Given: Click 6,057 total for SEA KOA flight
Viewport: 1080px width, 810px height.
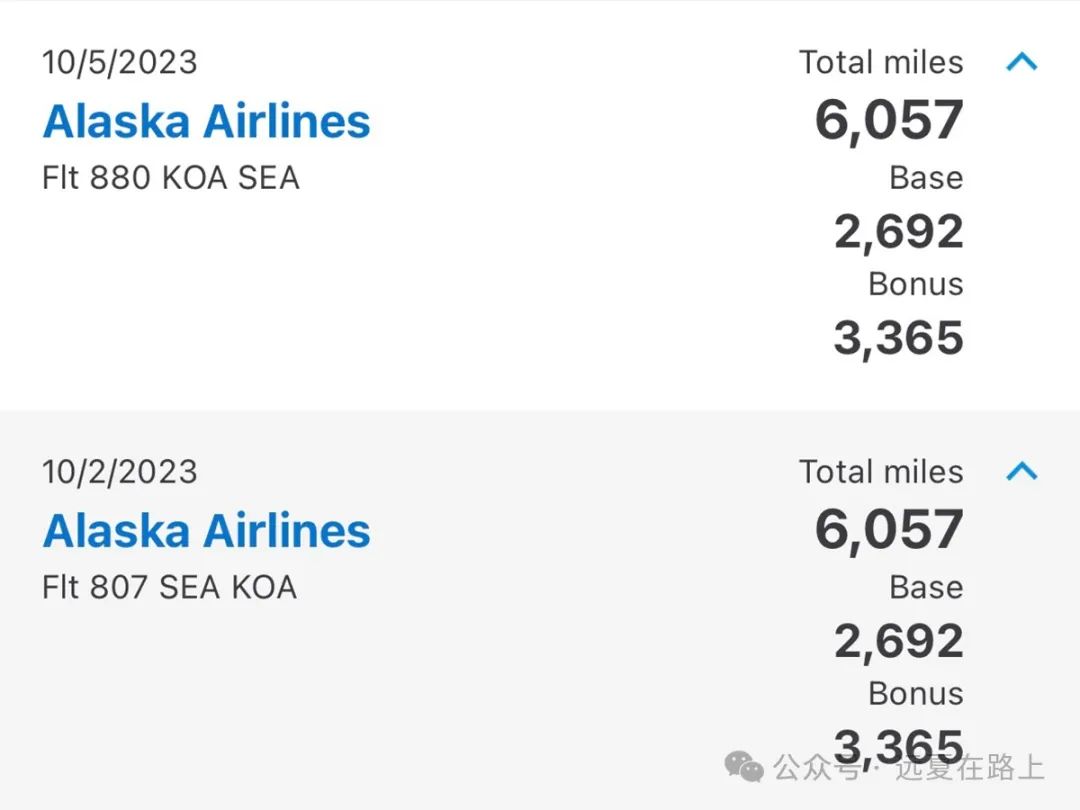Looking at the screenshot, I should (x=889, y=530).
